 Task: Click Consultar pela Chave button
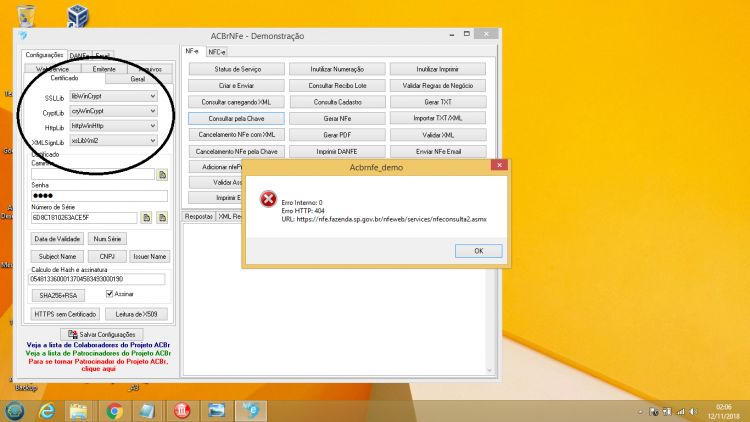pyautogui.click(x=237, y=118)
